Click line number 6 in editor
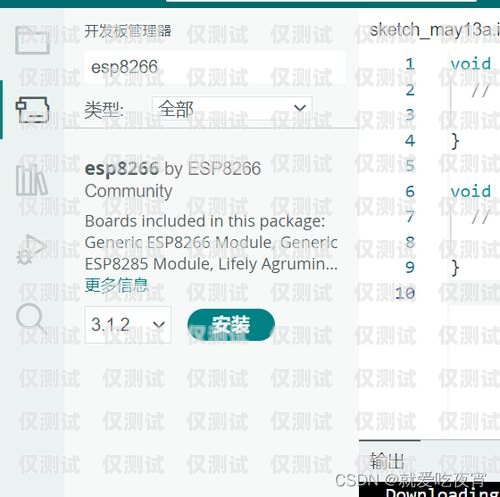This screenshot has width=500, height=497. click(410, 191)
